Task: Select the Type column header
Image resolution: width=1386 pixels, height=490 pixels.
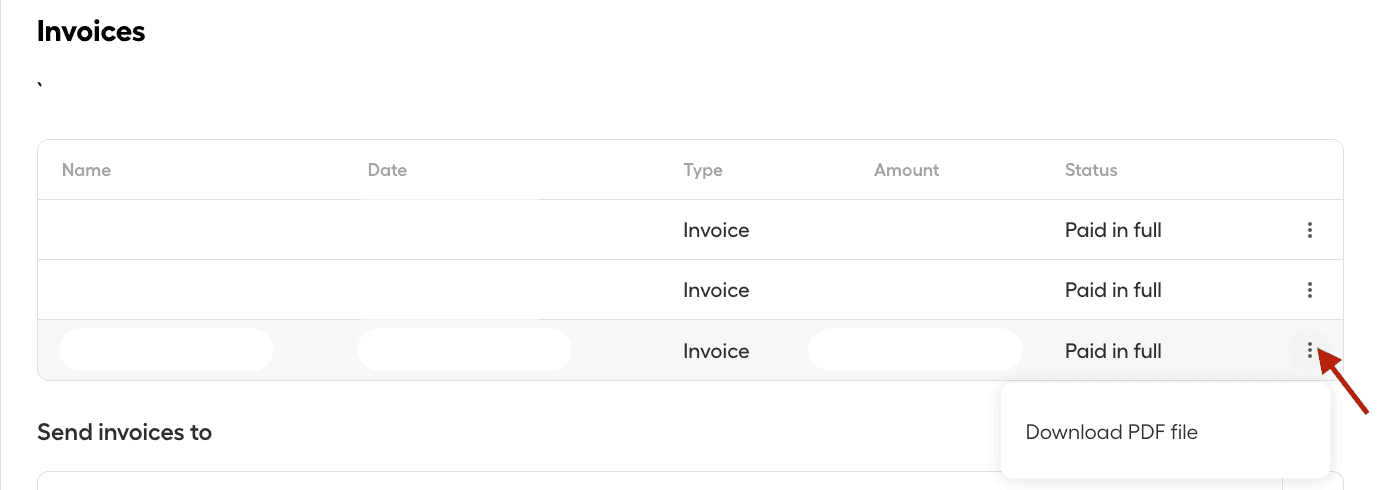Action: [702, 170]
